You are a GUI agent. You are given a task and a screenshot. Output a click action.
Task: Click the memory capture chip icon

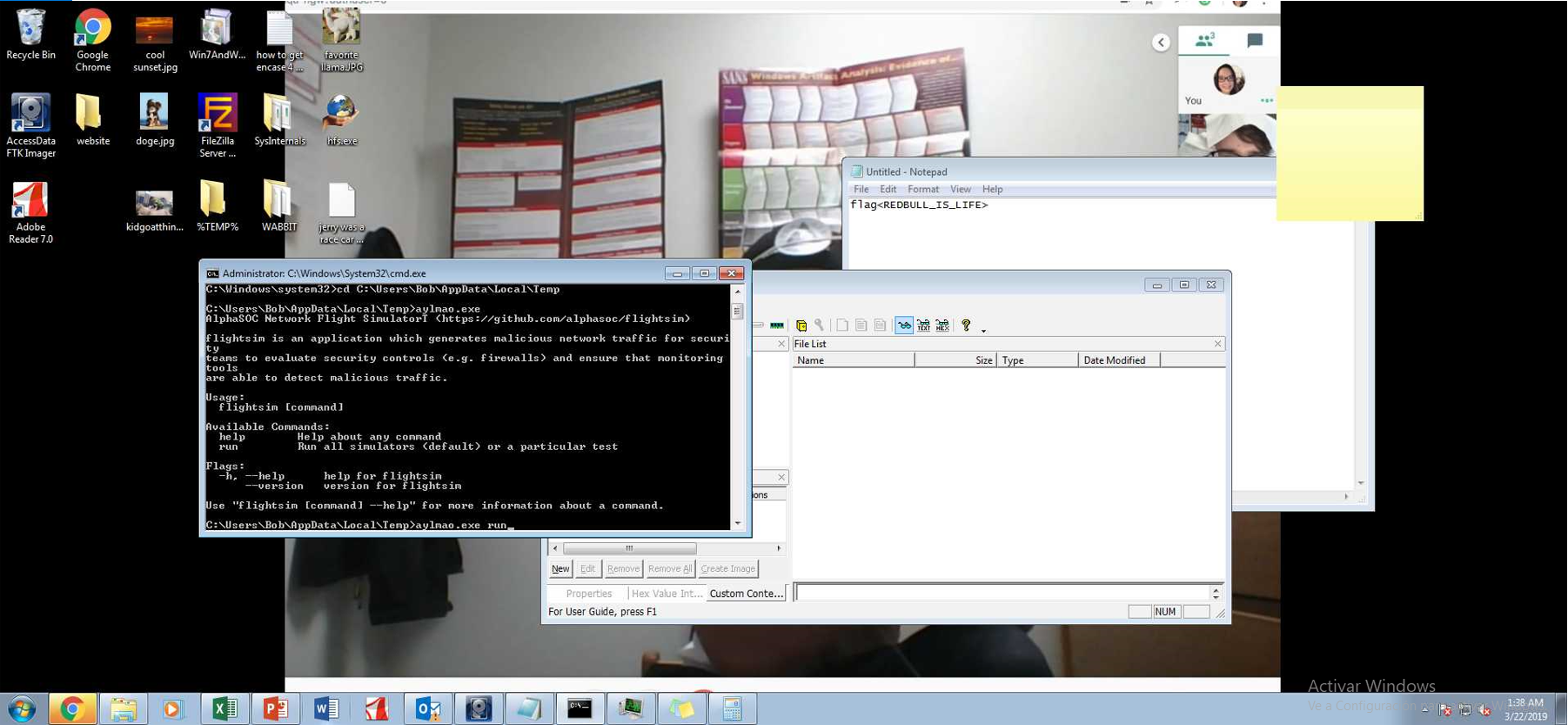[777, 326]
